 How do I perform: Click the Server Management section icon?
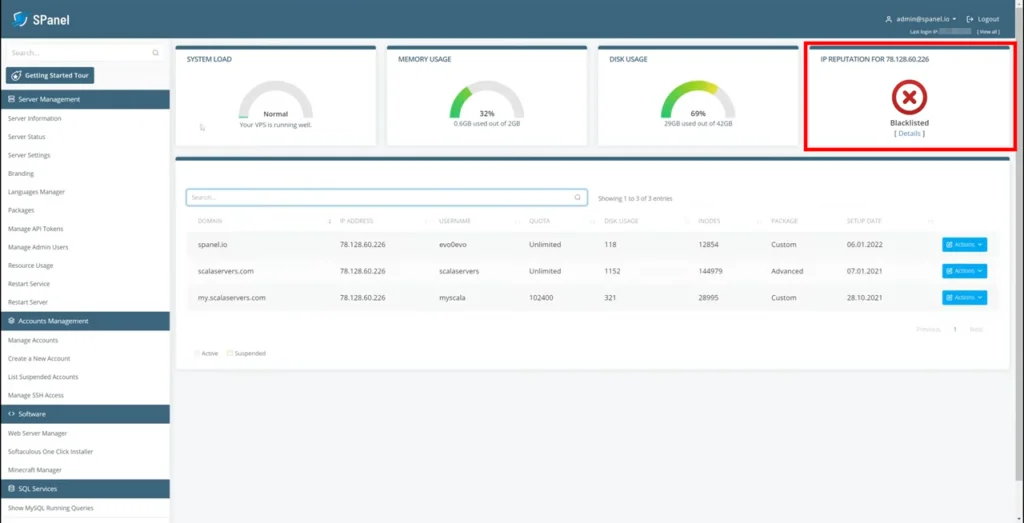(x=11, y=99)
